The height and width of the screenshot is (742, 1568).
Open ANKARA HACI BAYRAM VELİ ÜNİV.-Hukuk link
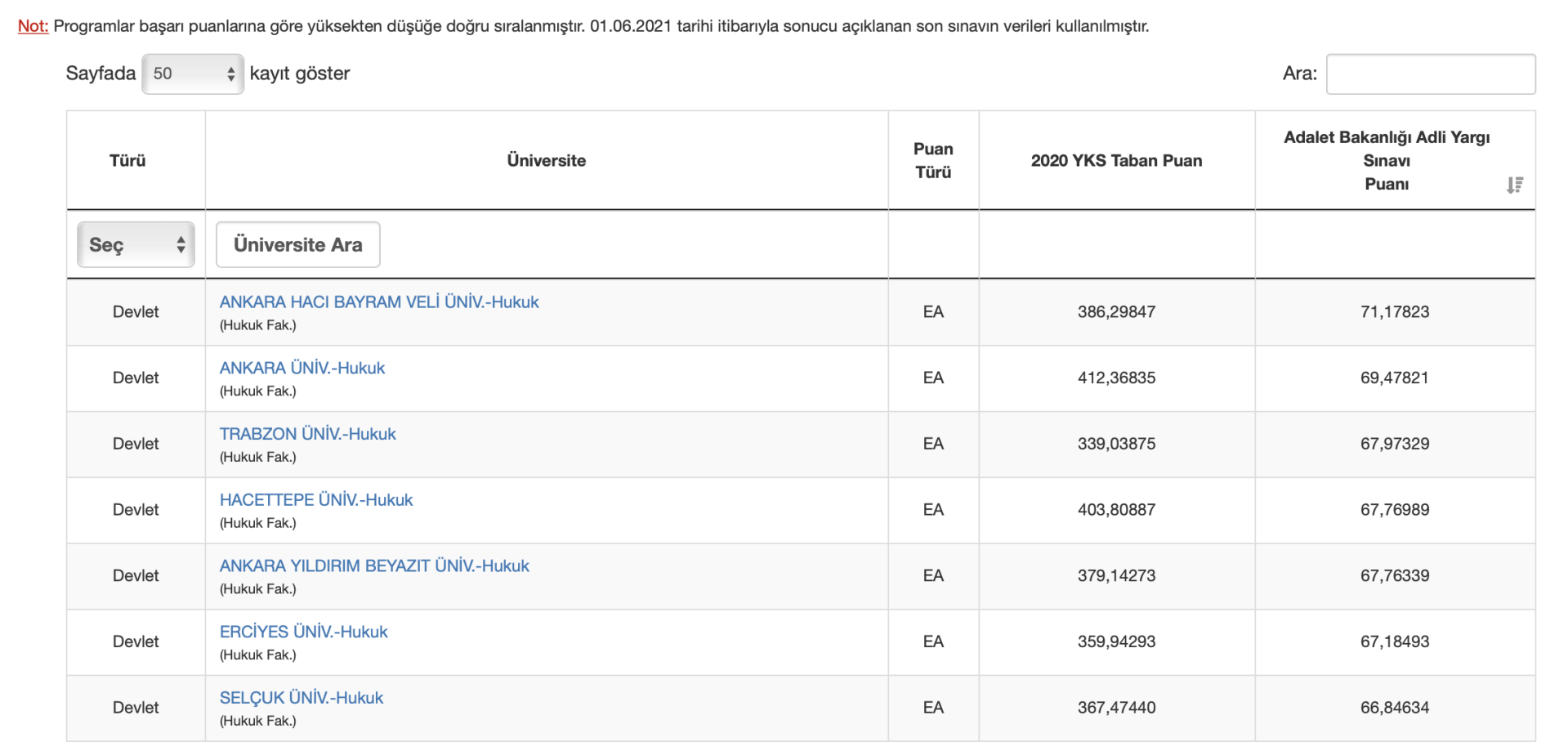(379, 302)
